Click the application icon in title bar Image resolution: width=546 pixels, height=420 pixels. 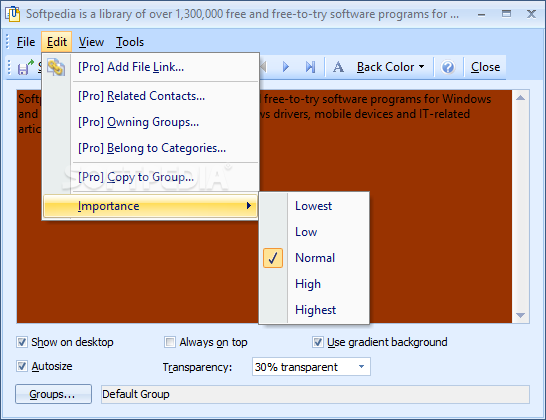(12, 14)
